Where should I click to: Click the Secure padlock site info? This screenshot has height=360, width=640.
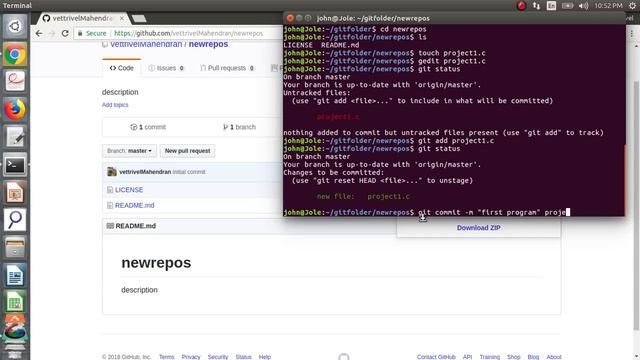92,33
